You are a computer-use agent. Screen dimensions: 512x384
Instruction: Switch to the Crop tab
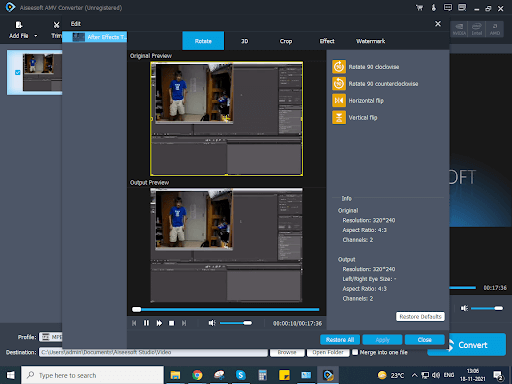(286, 41)
